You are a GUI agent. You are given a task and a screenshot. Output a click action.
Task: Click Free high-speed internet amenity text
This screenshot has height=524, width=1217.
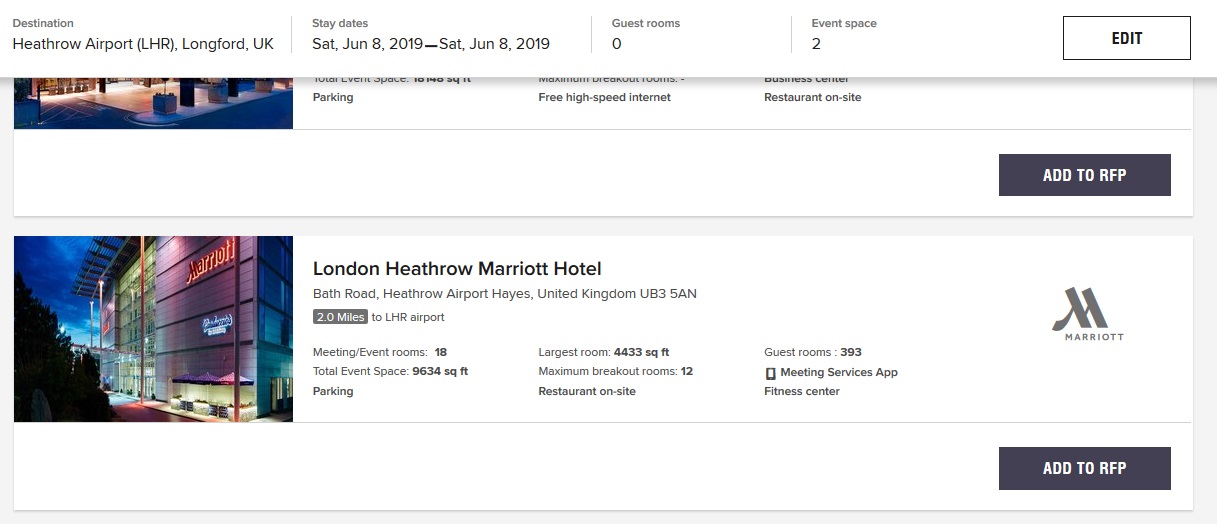[604, 97]
